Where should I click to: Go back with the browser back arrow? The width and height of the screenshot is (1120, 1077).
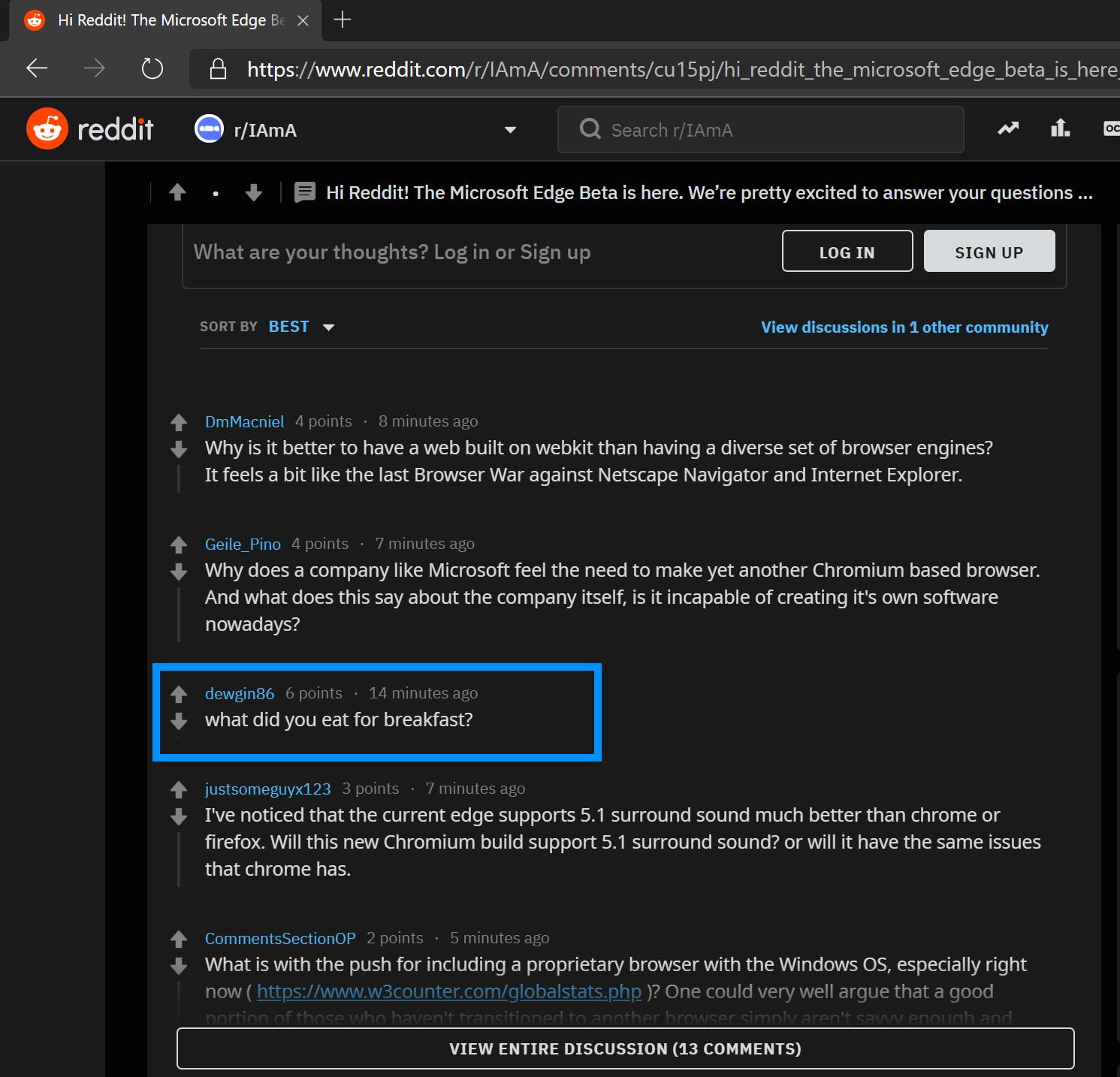pyautogui.click(x=37, y=69)
